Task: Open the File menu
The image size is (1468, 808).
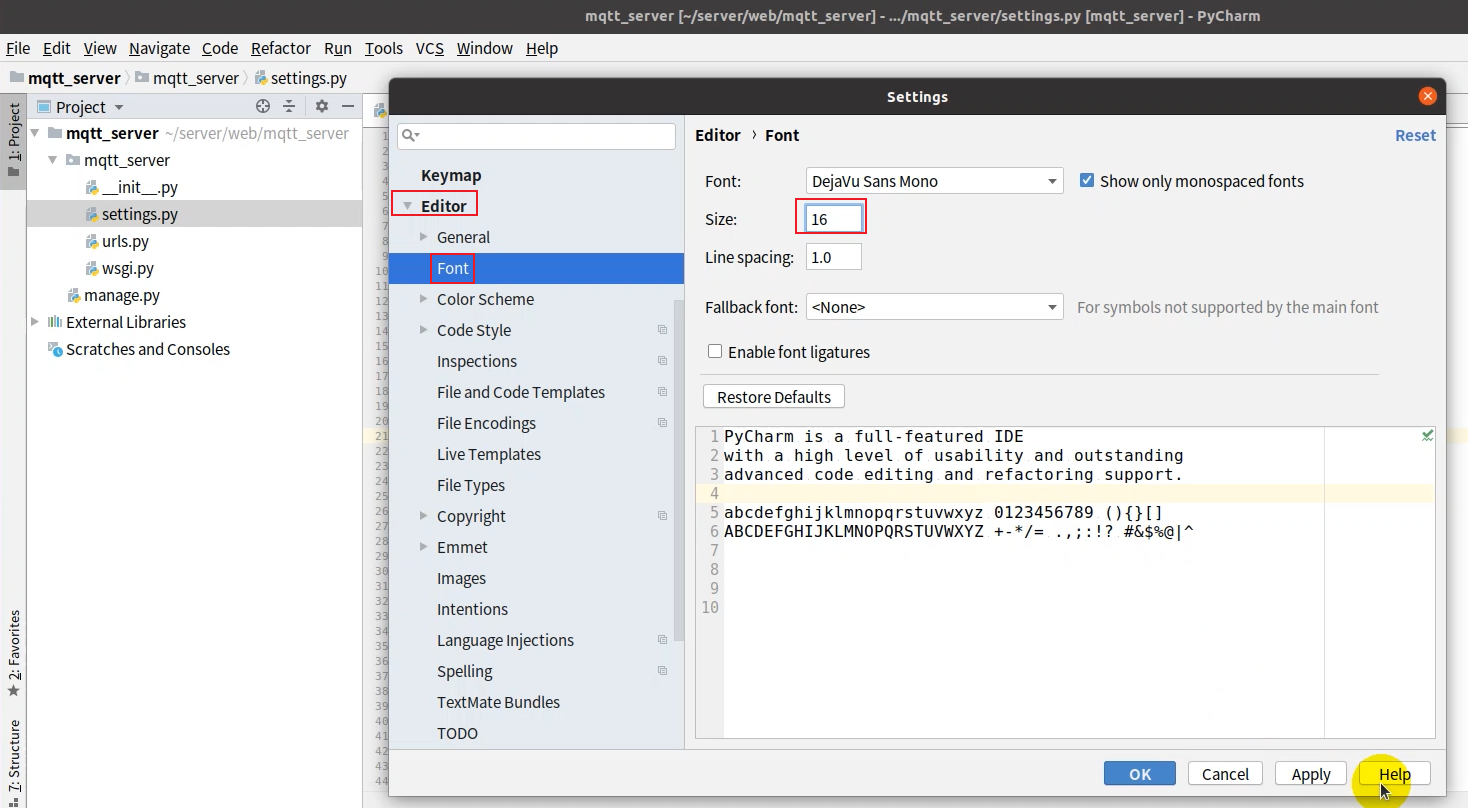Action: tap(18, 48)
